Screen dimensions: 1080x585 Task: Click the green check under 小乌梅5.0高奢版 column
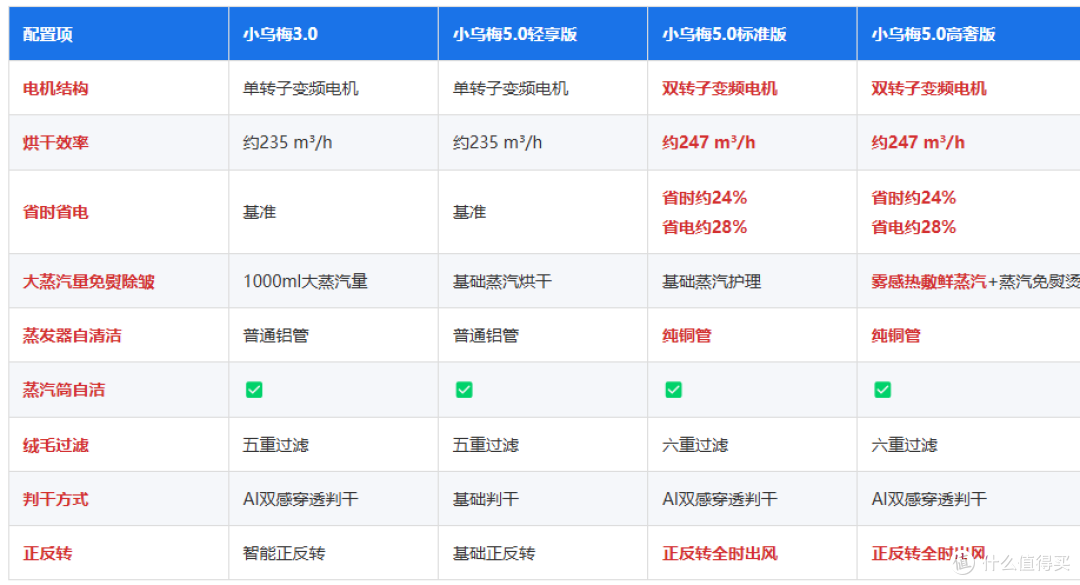pos(882,390)
